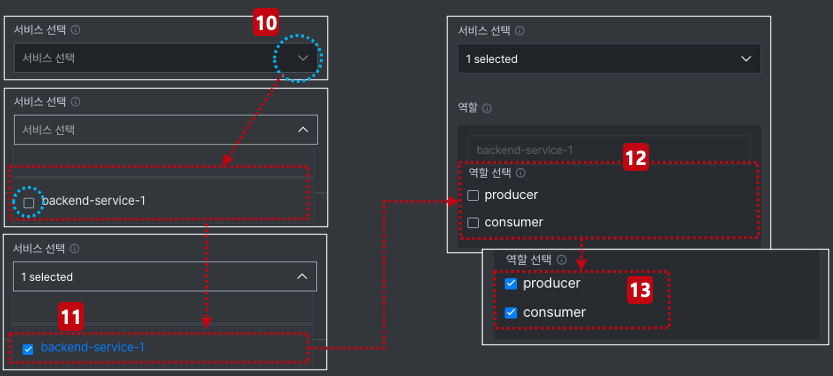833x376 pixels.
Task: Check the unchecked consumer role checkbox
Action: click(x=473, y=223)
